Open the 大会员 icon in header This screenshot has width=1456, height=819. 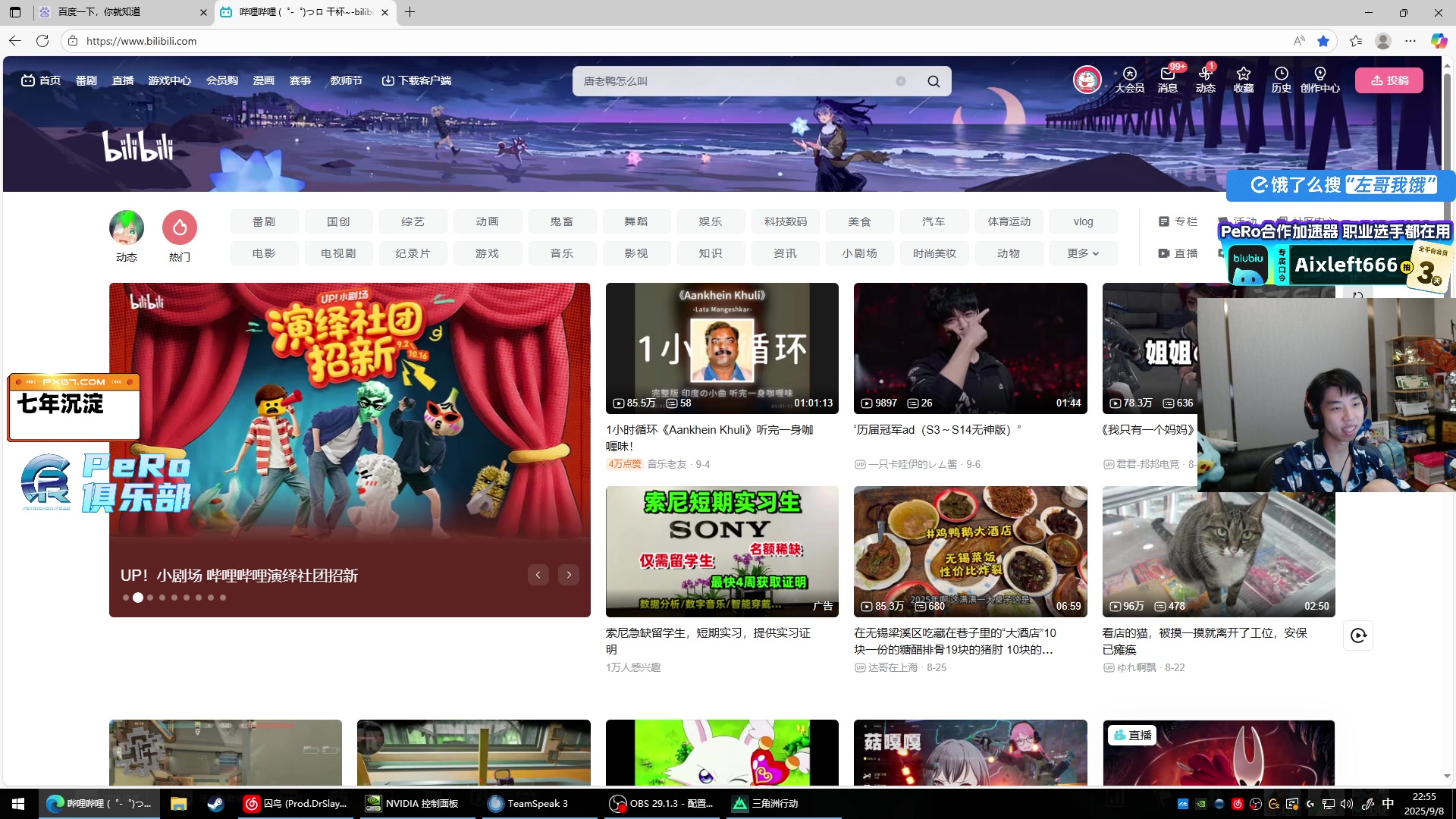point(1129,79)
